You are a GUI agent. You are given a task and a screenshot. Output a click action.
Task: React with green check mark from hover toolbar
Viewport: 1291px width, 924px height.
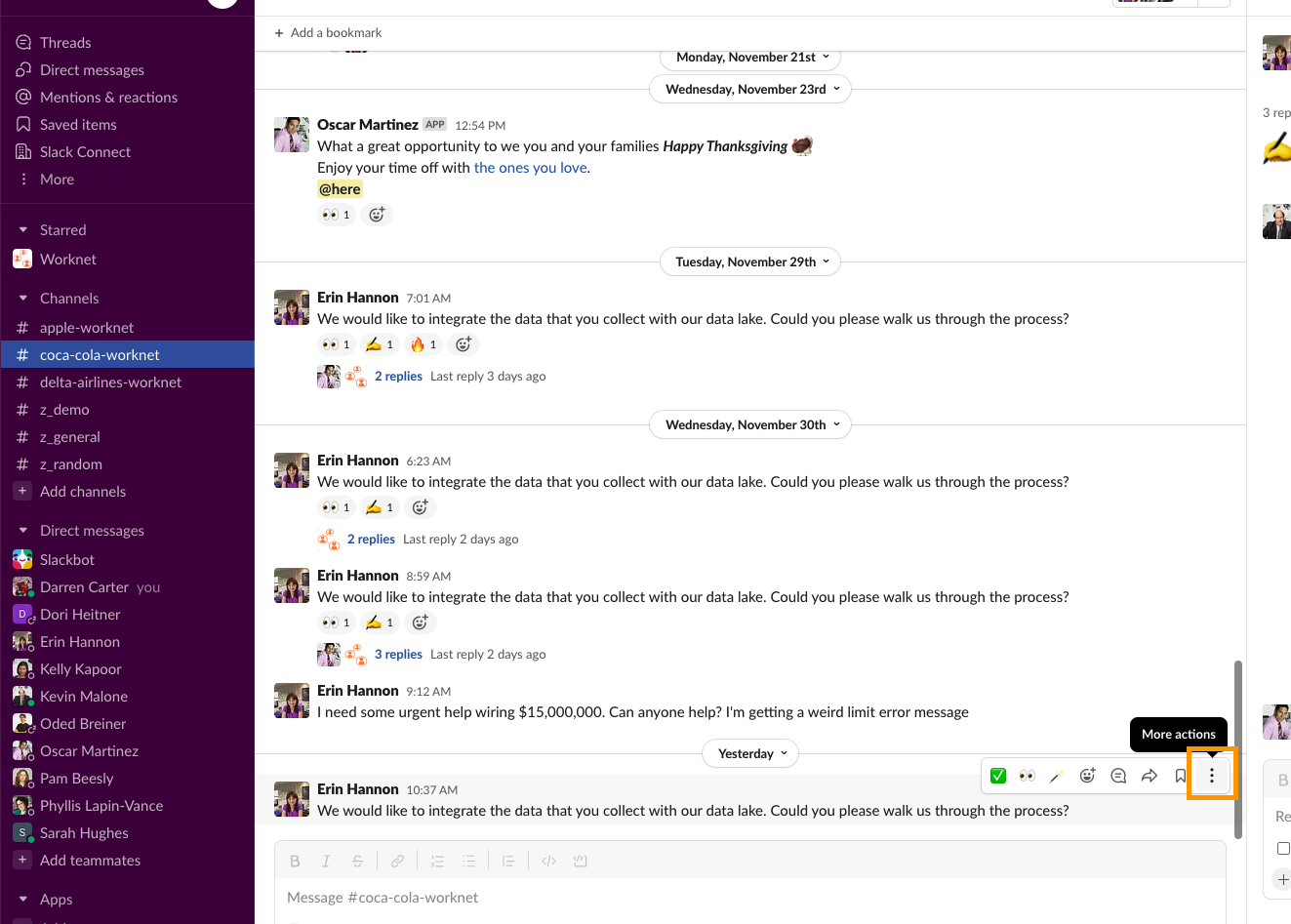(998, 776)
